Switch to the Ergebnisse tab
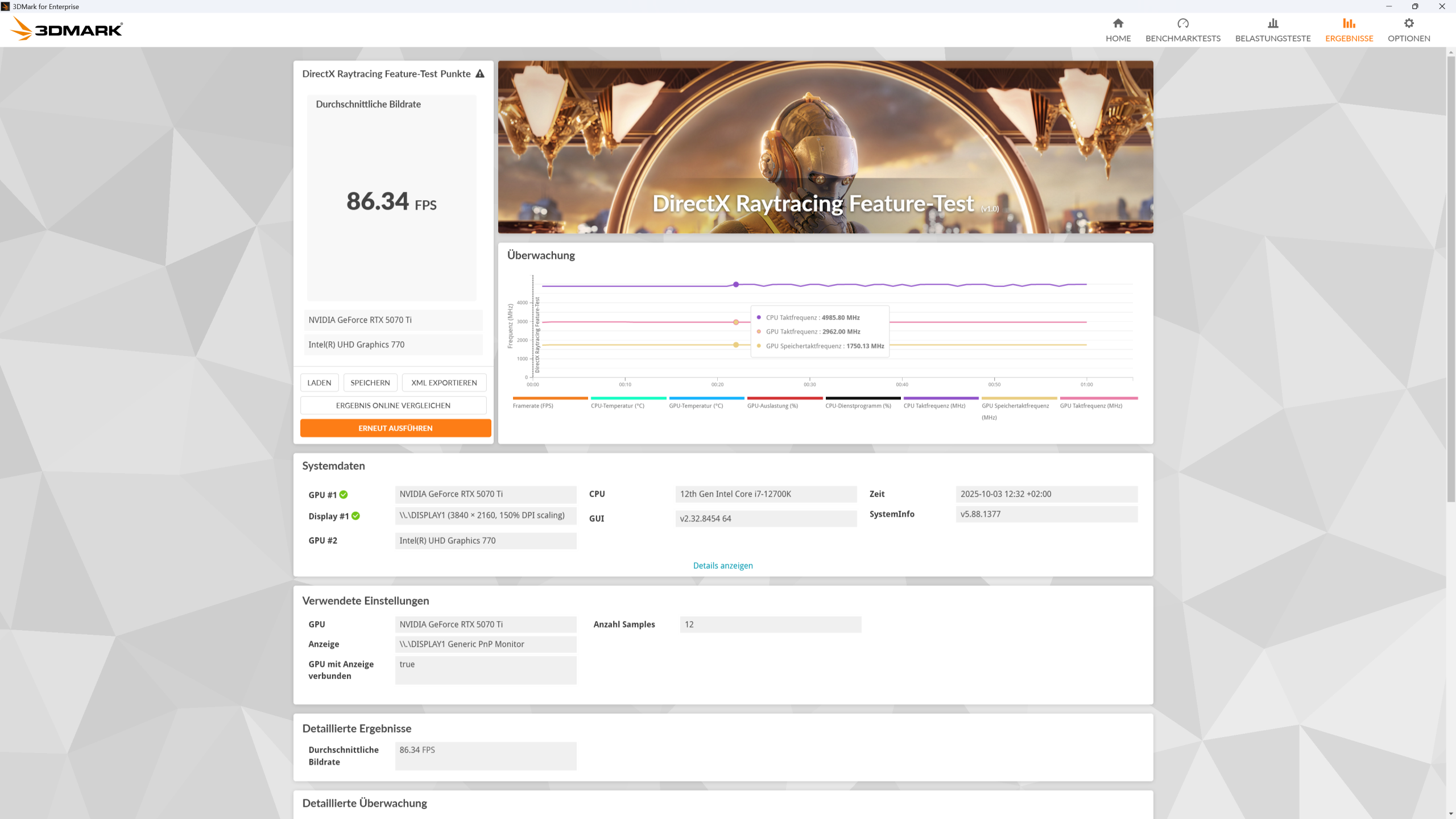This screenshot has height=819, width=1456. tap(1349, 30)
